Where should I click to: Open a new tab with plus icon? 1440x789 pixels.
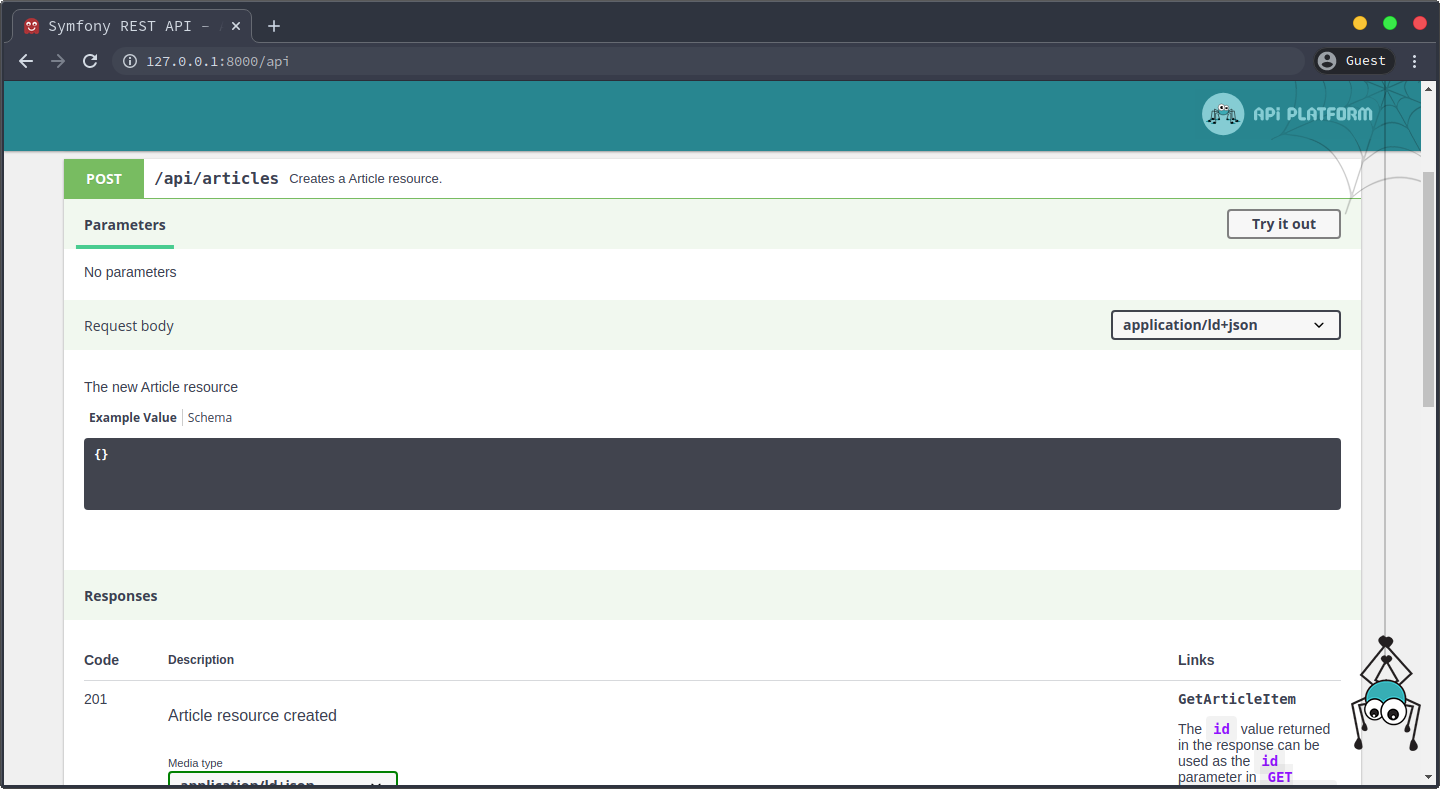[274, 26]
